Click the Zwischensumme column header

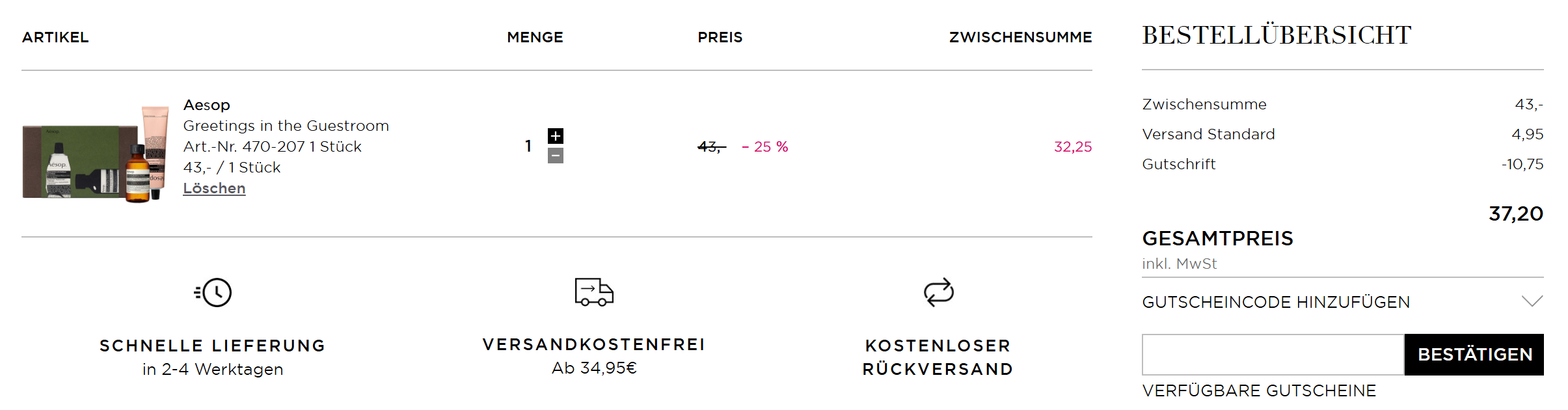click(1020, 37)
